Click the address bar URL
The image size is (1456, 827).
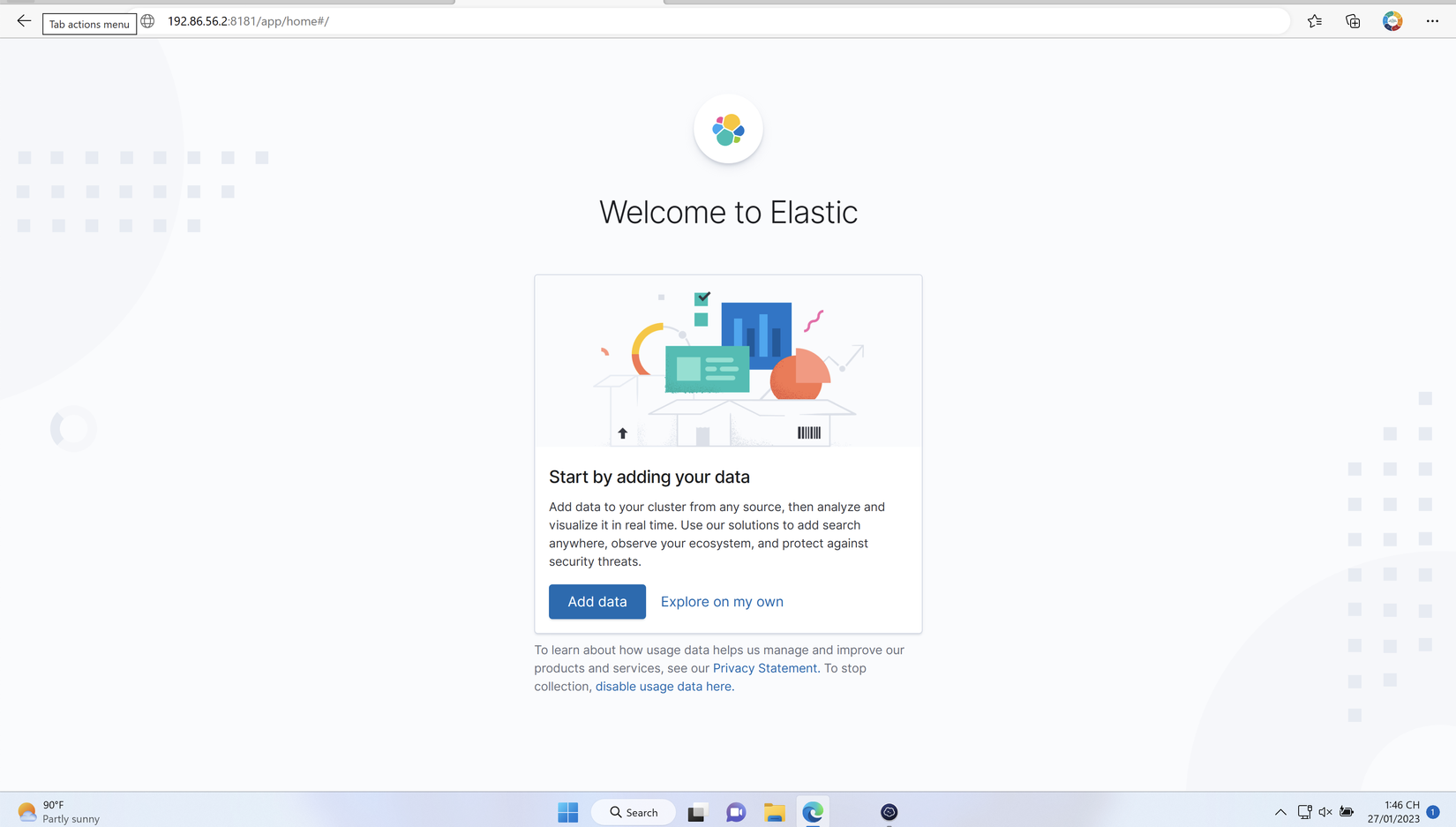point(248,21)
